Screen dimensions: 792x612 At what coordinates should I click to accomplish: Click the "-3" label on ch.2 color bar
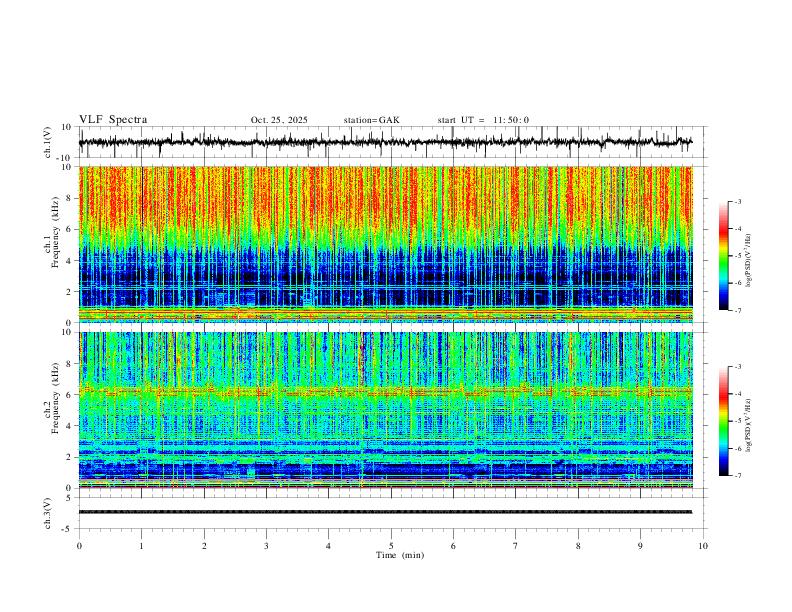[737, 367]
